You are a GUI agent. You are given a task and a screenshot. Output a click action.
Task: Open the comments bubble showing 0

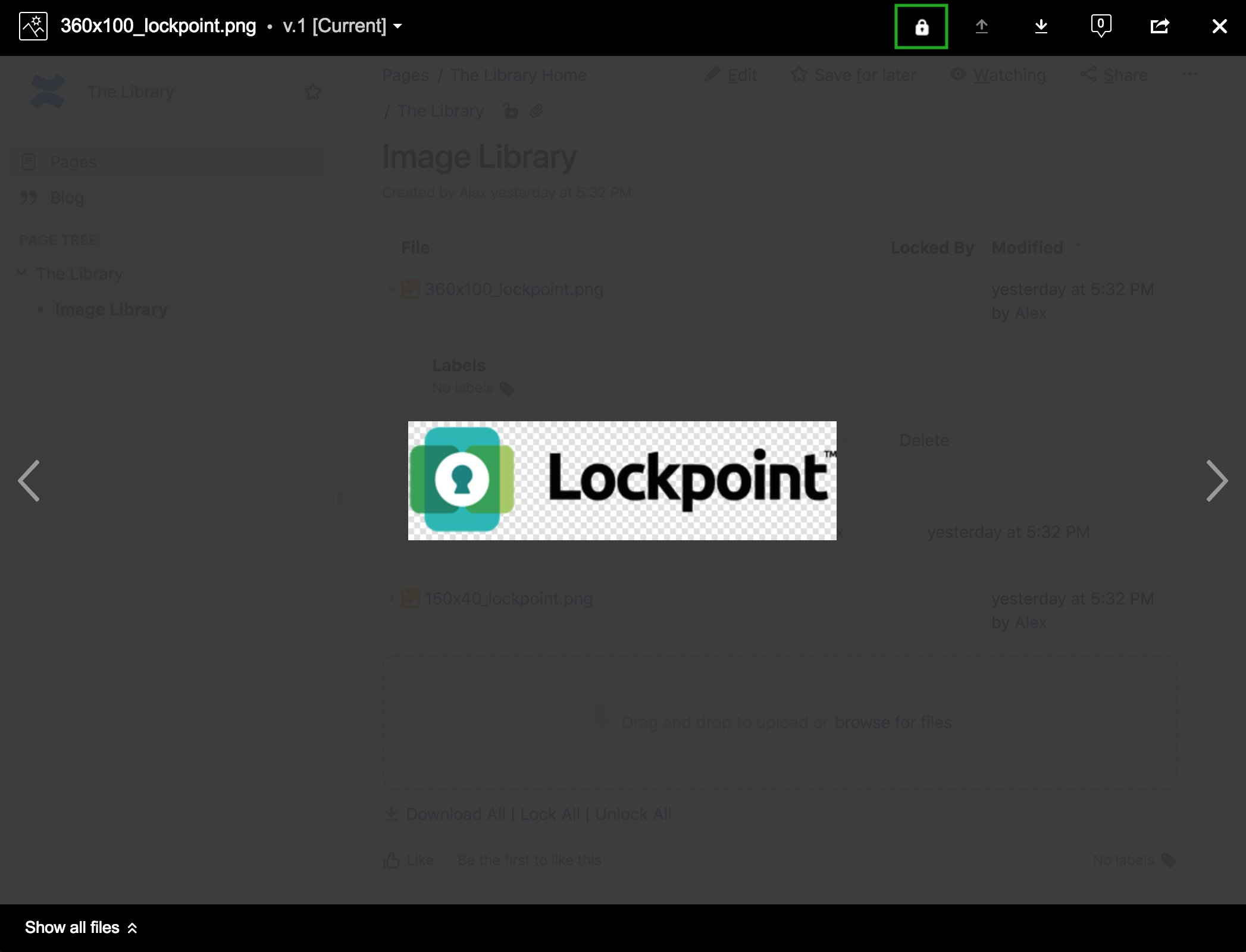click(x=1101, y=26)
